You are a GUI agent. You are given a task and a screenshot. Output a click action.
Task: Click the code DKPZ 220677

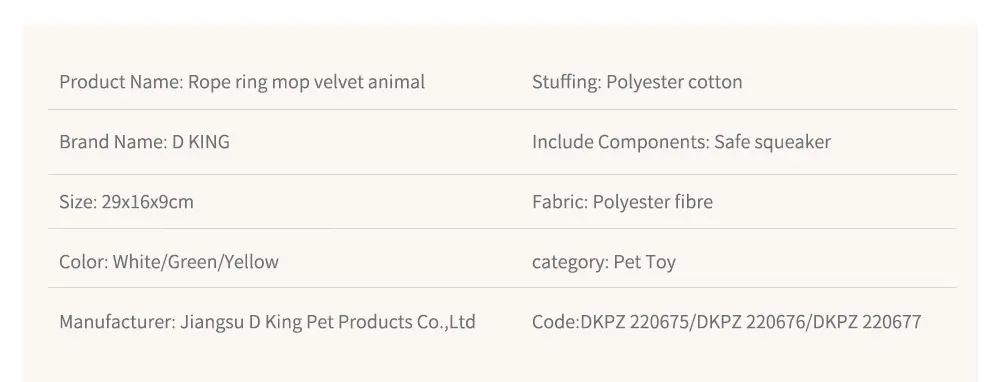click(867, 321)
